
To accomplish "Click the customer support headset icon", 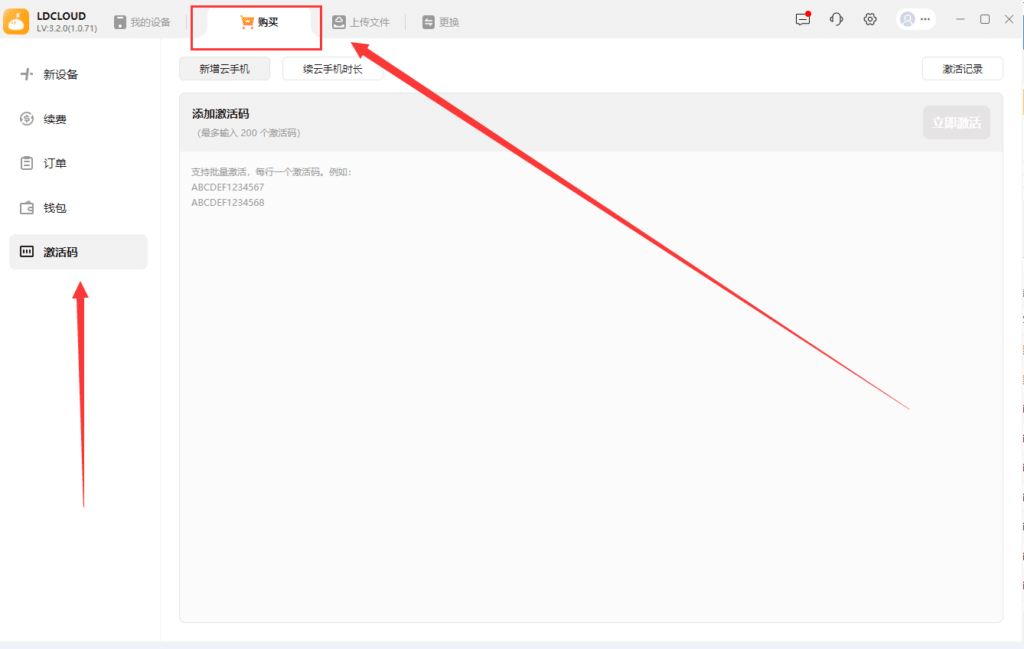I will [836, 20].
